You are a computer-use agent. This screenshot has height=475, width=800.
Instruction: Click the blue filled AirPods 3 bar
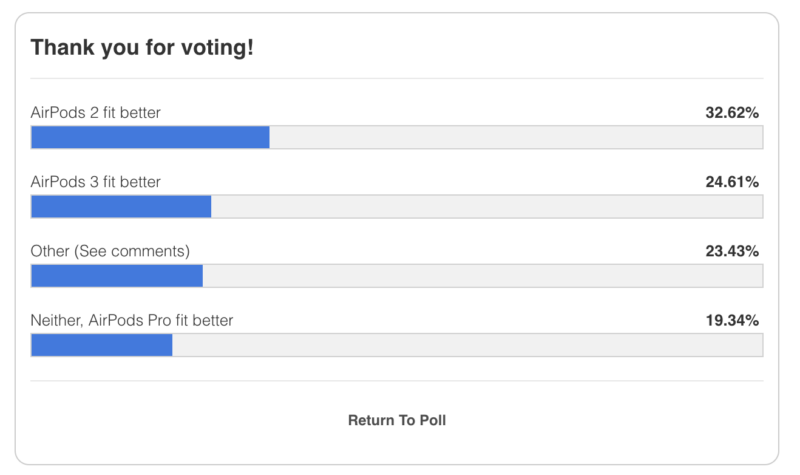point(121,207)
